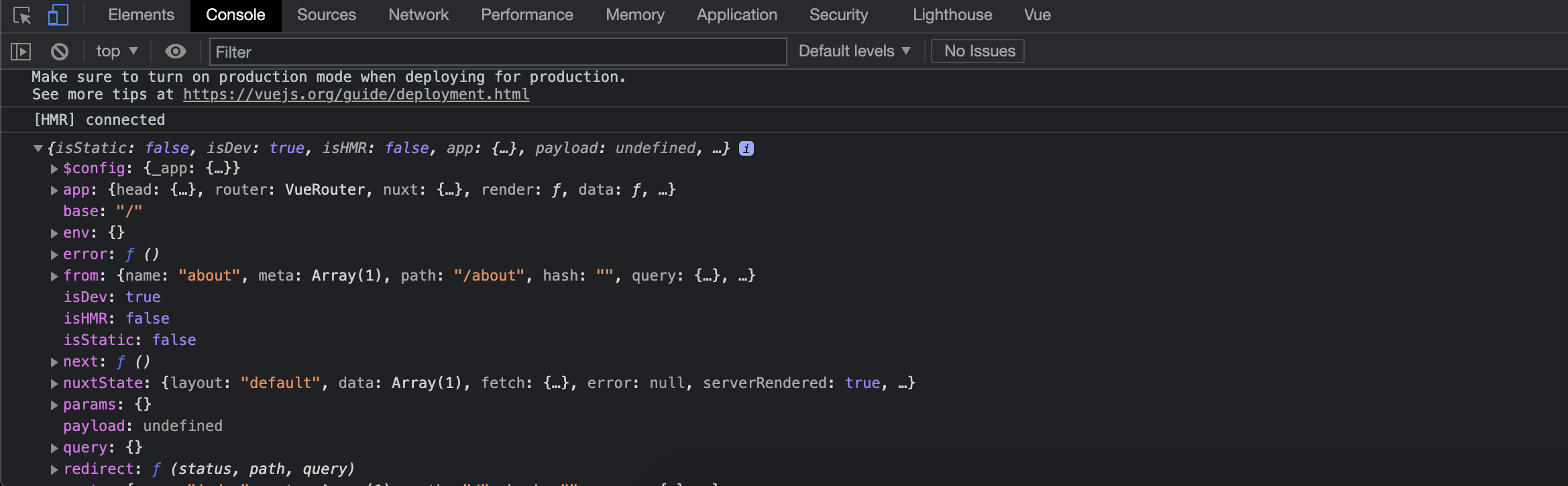Click the production mode warning message
The image size is (1568, 486).
coord(329,77)
